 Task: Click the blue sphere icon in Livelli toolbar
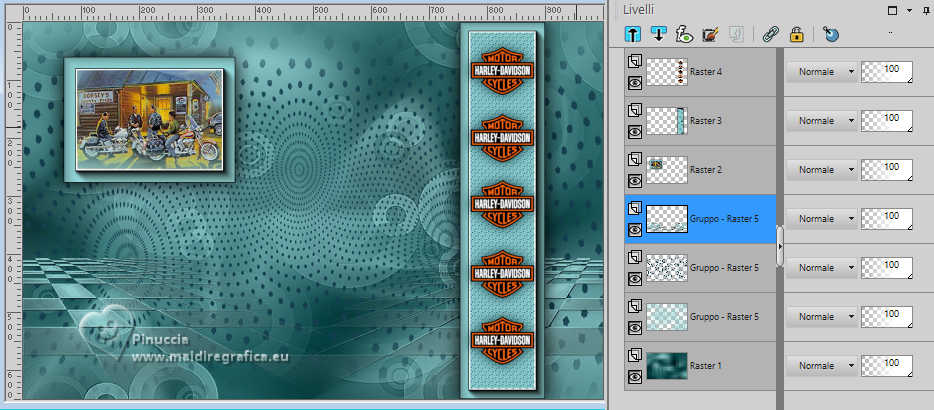[x=830, y=35]
